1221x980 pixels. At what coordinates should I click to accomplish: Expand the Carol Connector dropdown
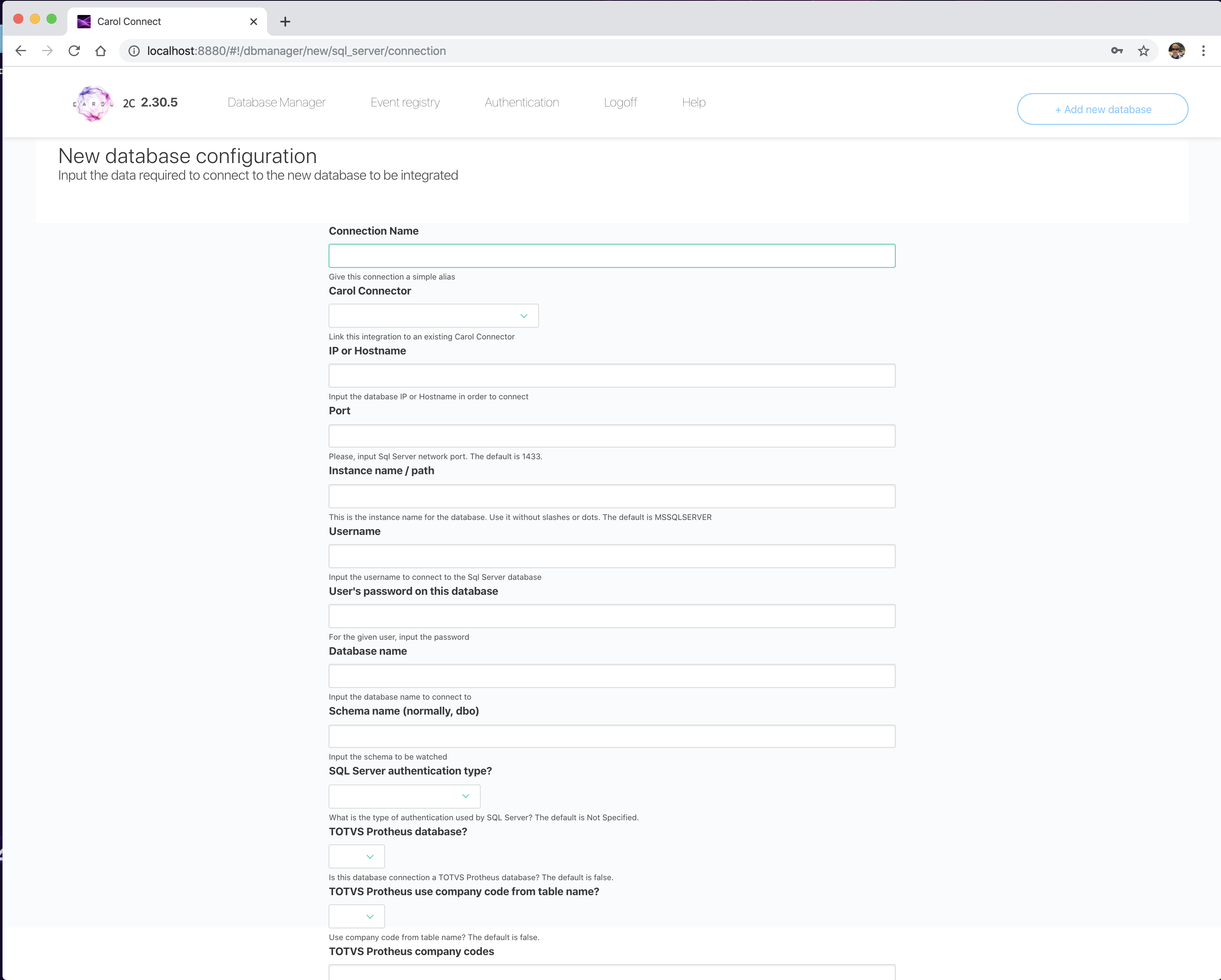(x=434, y=316)
